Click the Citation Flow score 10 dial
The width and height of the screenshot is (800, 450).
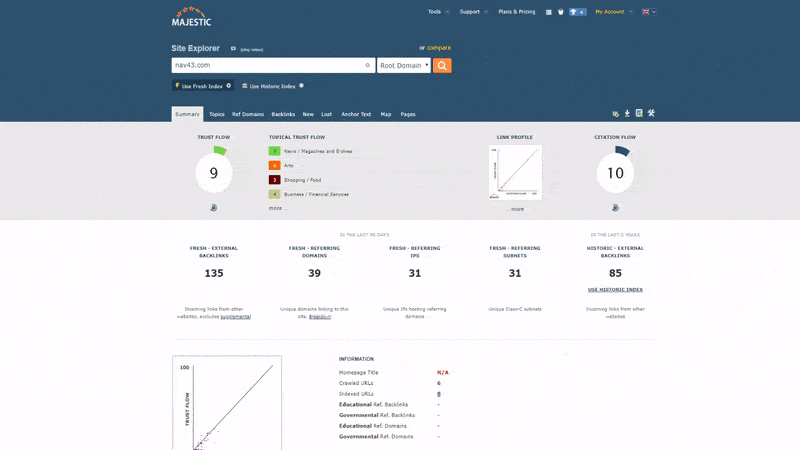click(x=615, y=171)
